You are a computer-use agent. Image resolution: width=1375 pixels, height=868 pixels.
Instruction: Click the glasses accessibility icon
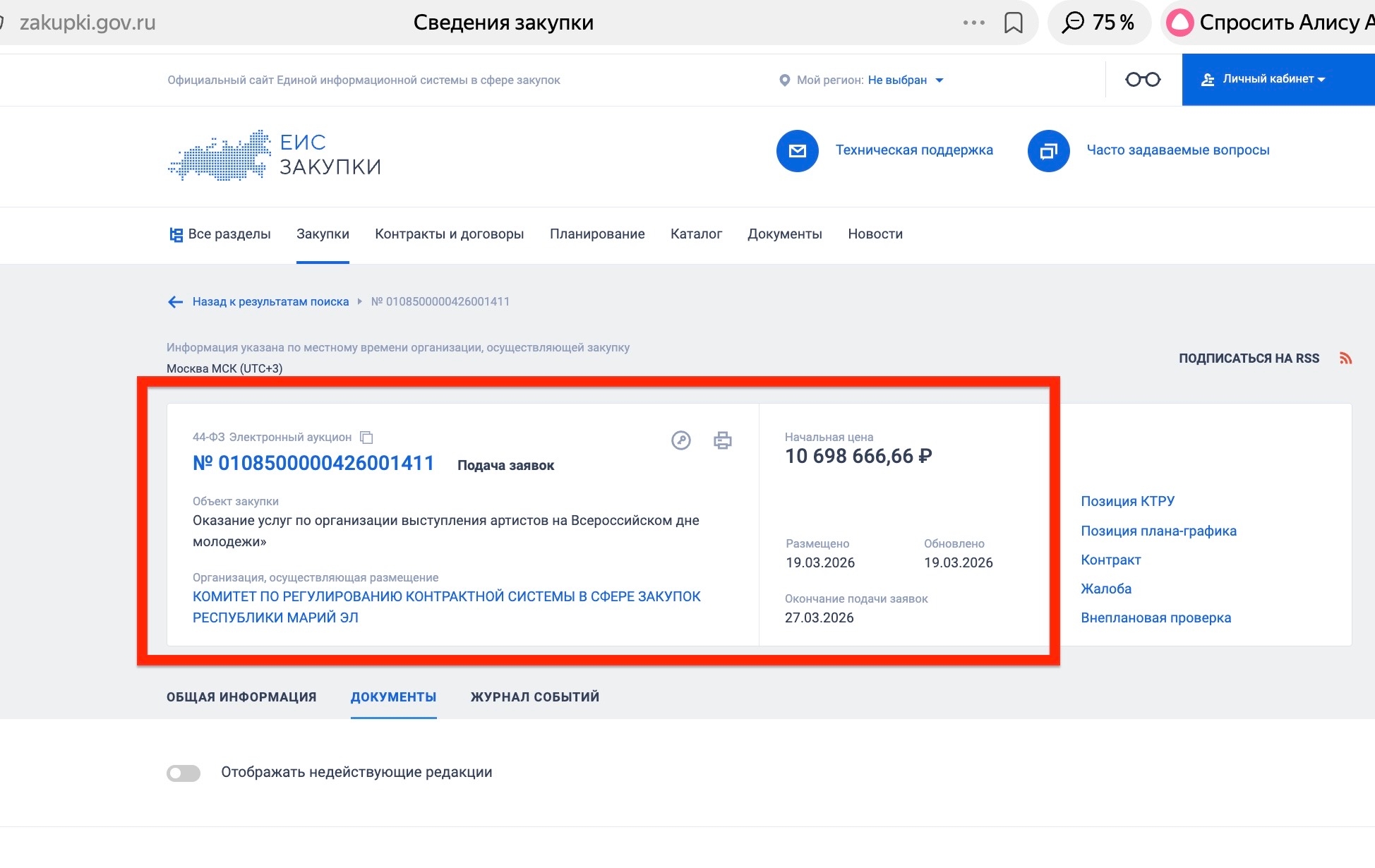click(1143, 80)
